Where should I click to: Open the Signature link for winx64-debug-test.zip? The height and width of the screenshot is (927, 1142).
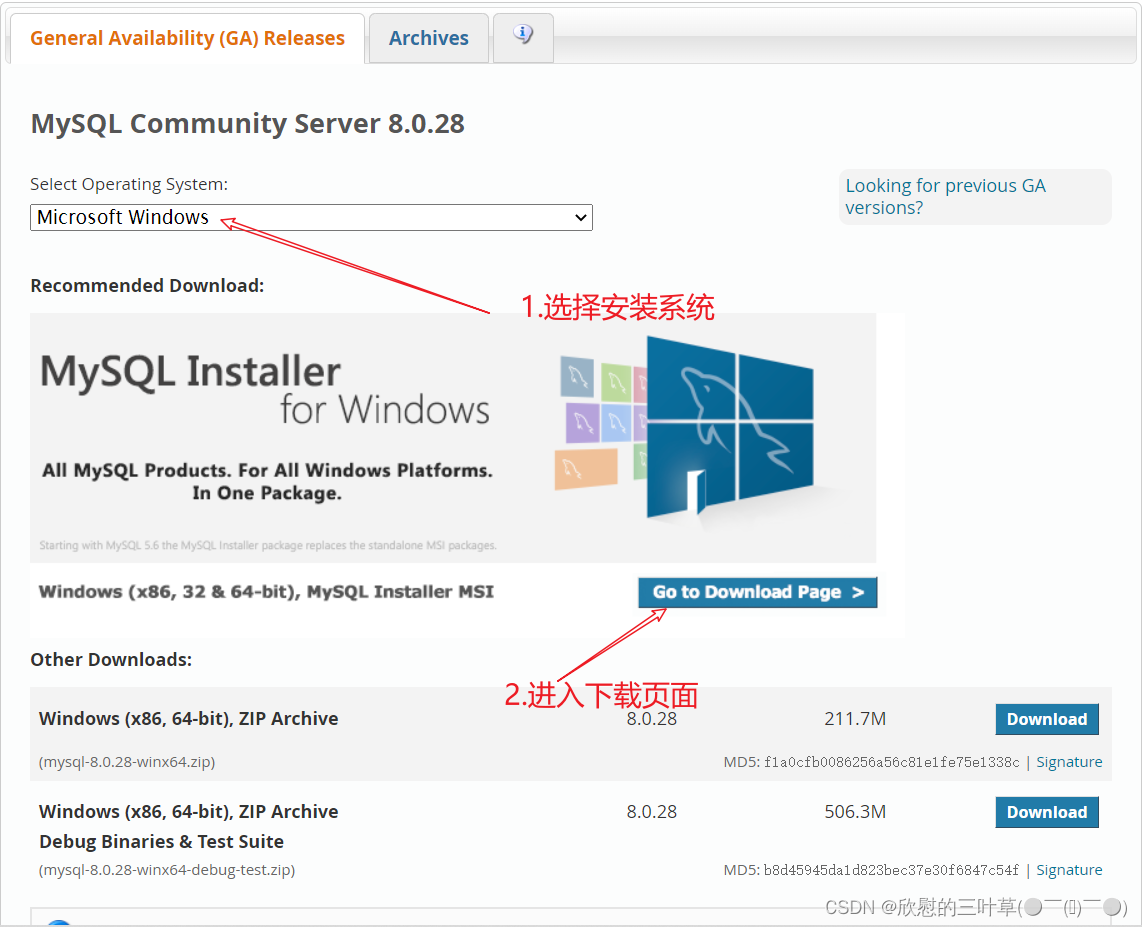[1068, 869]
